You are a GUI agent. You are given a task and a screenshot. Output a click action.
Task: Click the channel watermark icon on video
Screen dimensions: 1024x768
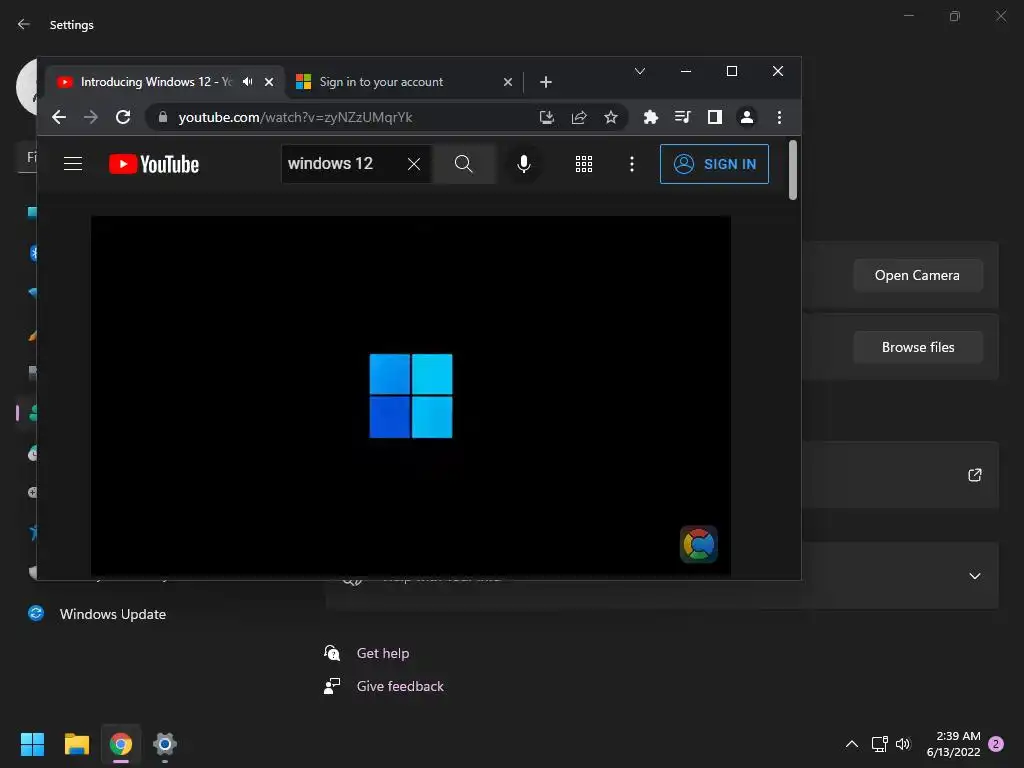pos(699,544)
